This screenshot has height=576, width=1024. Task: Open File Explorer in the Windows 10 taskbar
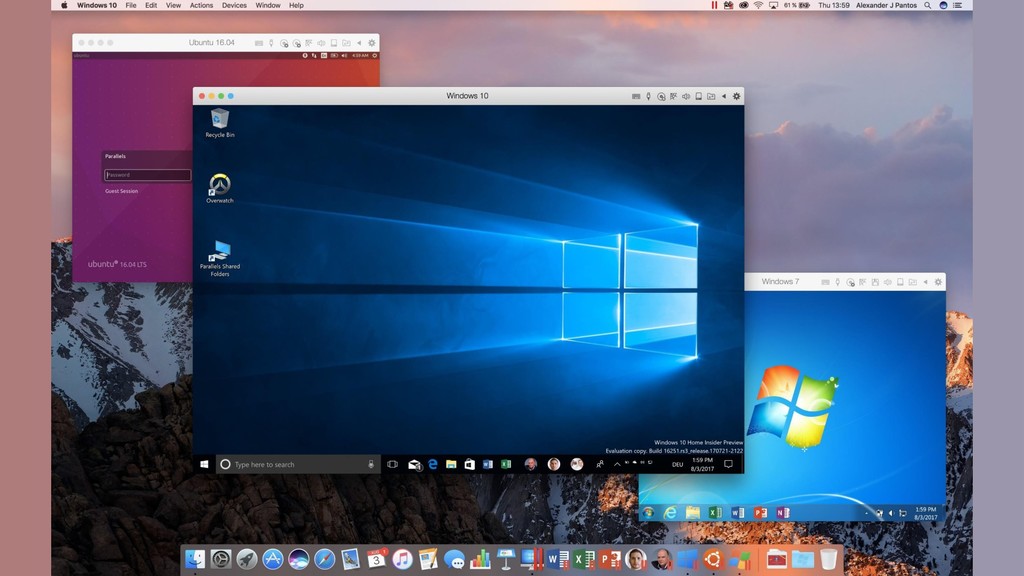[x=451, y=464]
